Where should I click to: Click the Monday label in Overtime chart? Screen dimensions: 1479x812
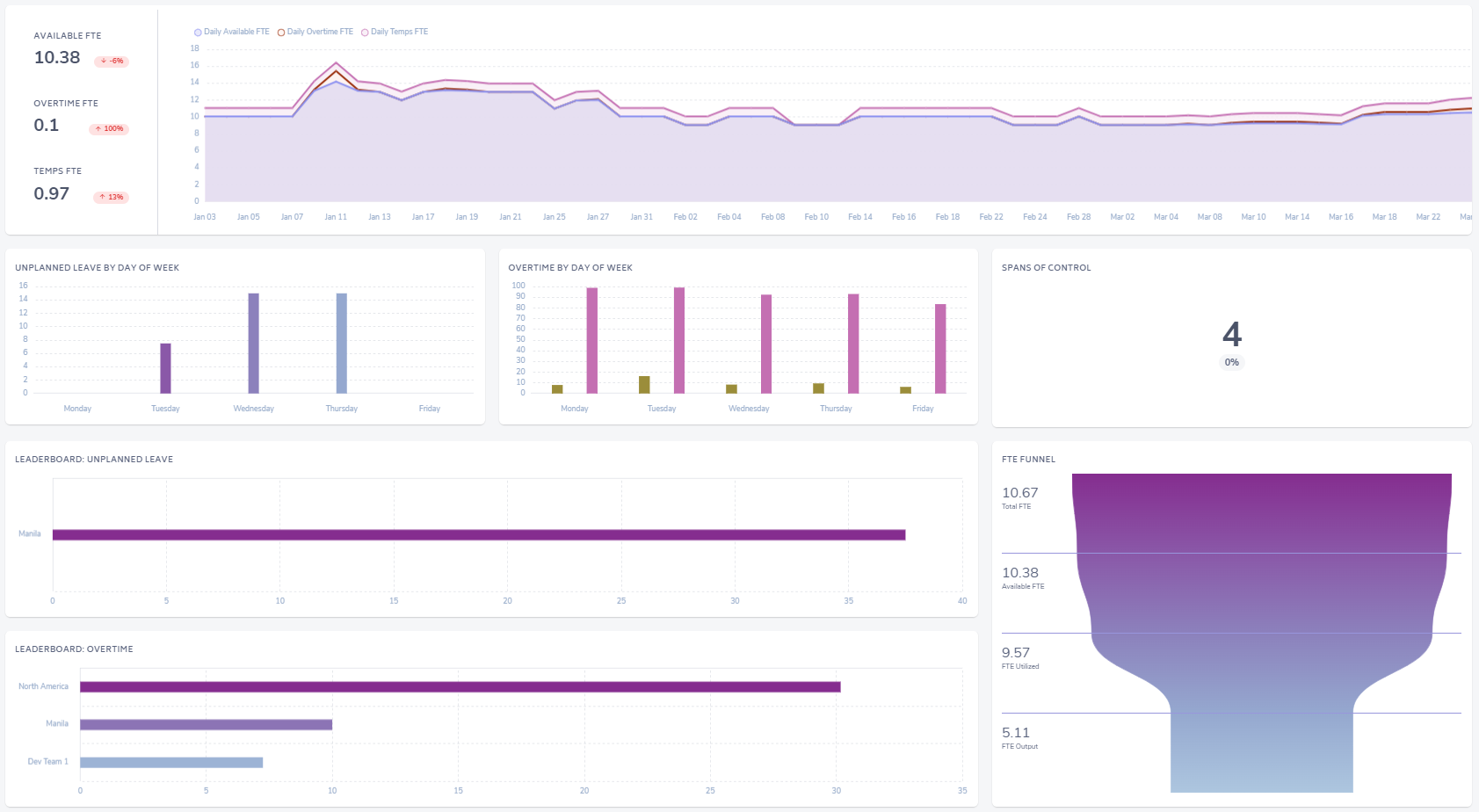click(x=575, y=409)
